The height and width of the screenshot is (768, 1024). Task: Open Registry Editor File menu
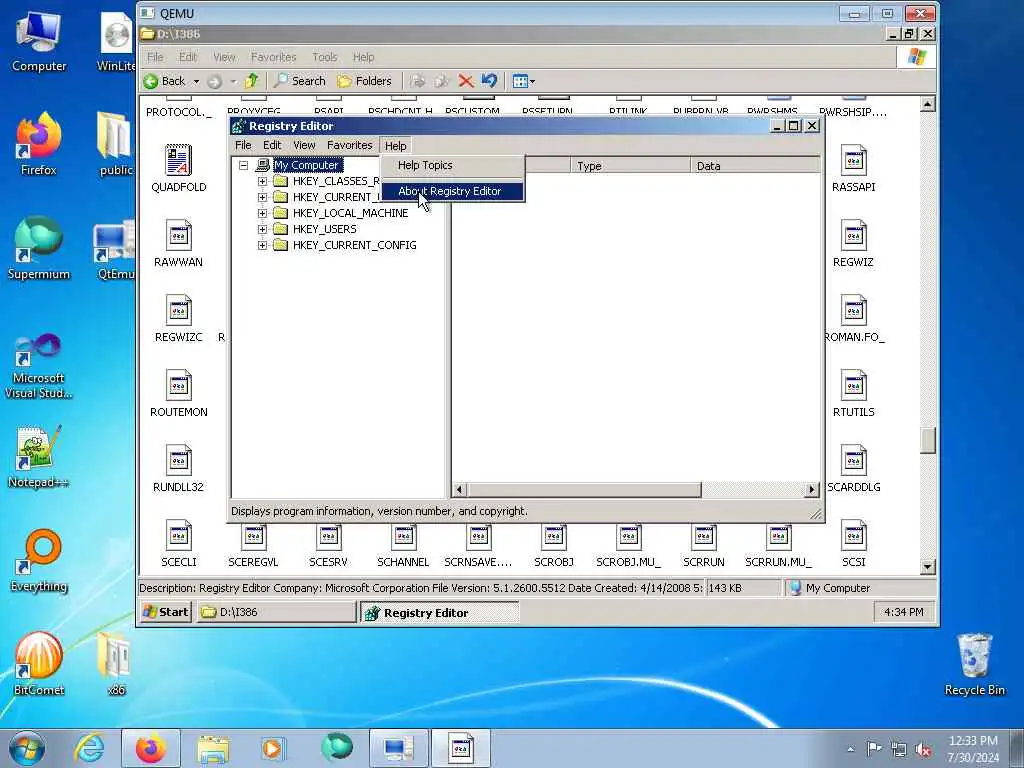tap(243, 145)
